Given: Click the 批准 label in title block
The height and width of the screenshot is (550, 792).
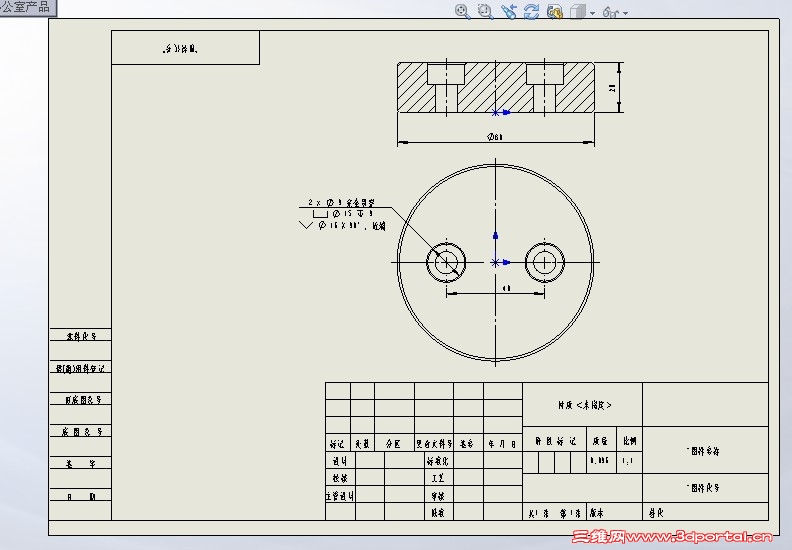Looking at the screenshot, I should point(437,512).
